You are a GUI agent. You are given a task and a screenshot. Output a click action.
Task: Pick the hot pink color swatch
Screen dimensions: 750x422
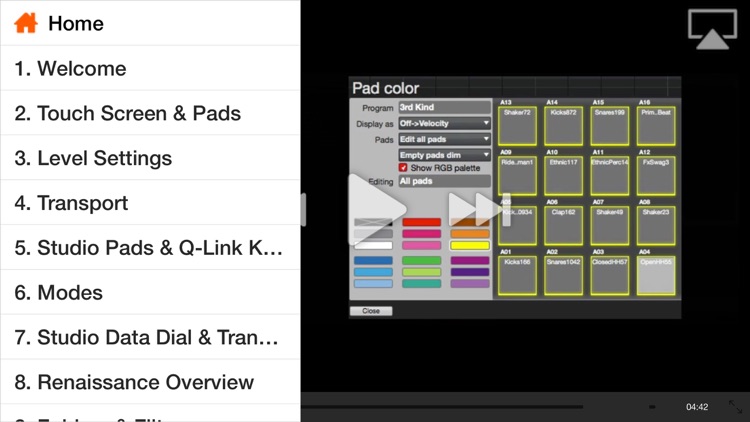[421, 234]
